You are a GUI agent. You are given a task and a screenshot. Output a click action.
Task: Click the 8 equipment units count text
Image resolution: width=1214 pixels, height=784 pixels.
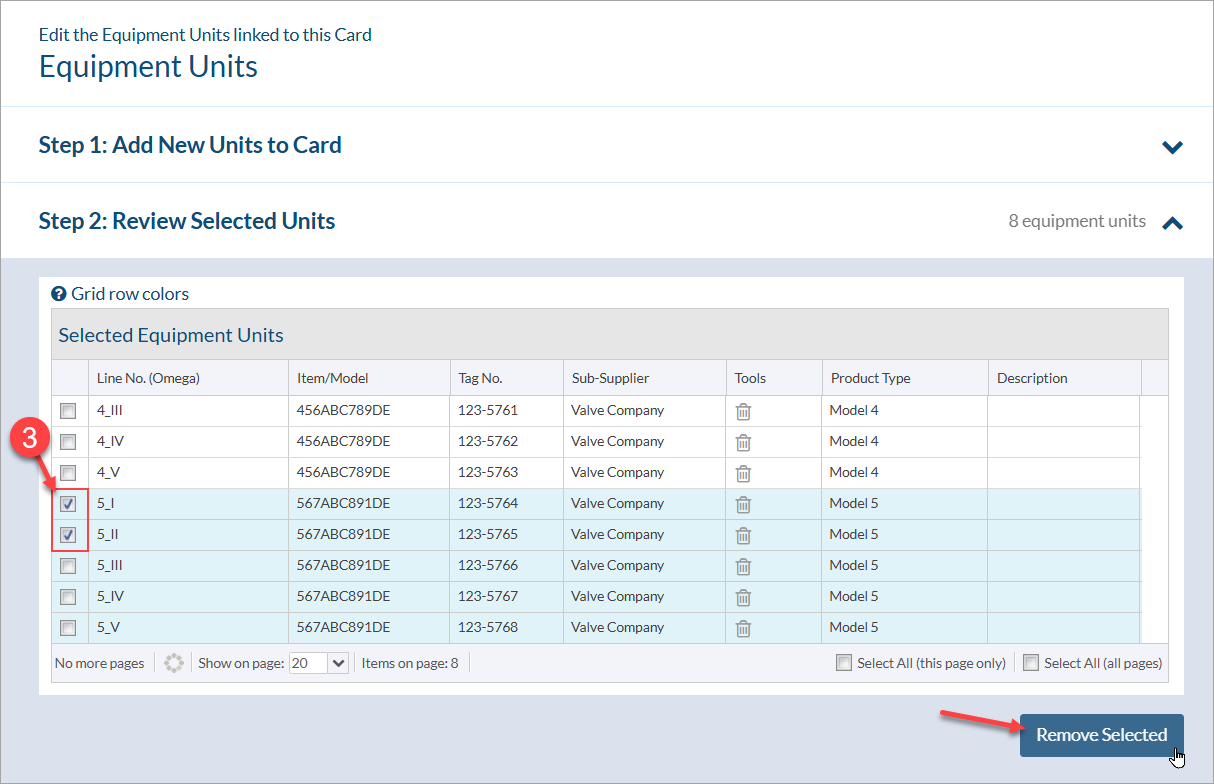tap(1077, 222)
